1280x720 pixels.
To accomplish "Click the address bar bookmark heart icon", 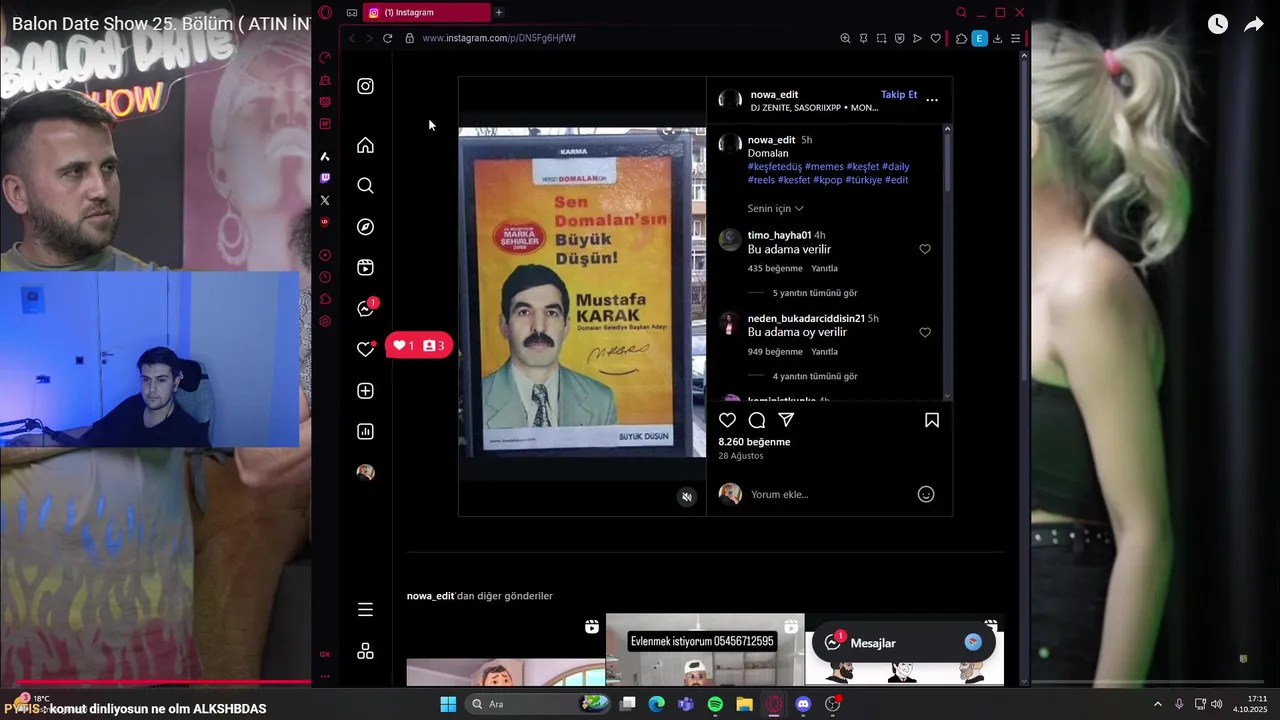I will 935,38.
